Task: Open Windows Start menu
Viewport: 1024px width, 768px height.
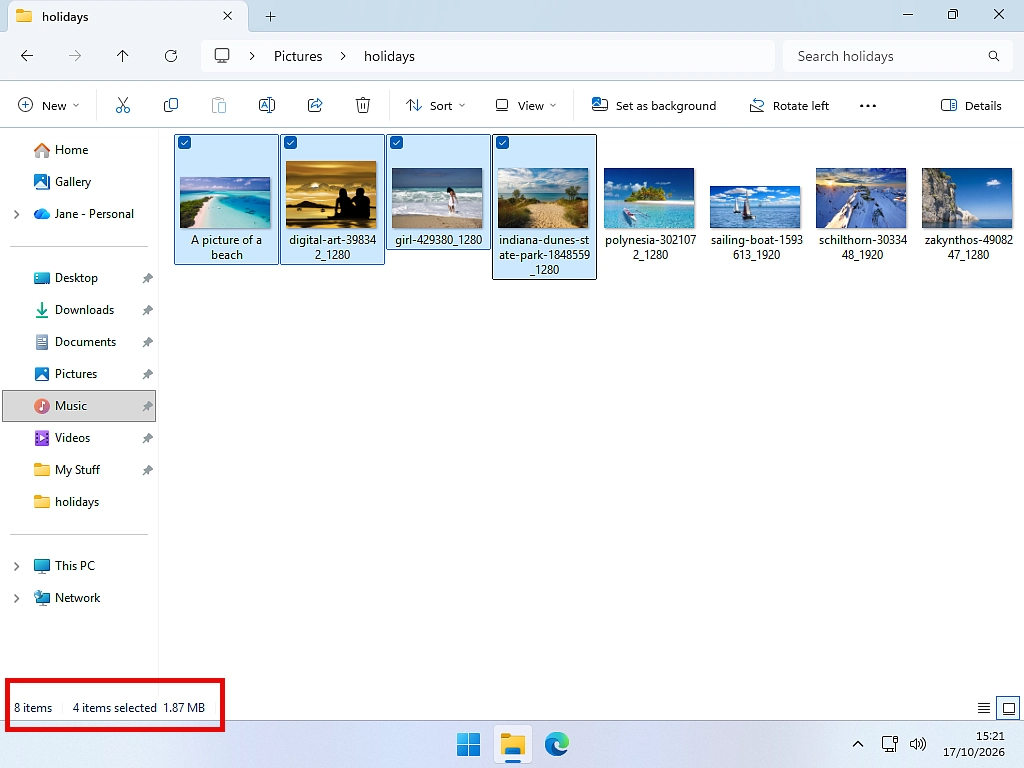Action: (468, 744)
